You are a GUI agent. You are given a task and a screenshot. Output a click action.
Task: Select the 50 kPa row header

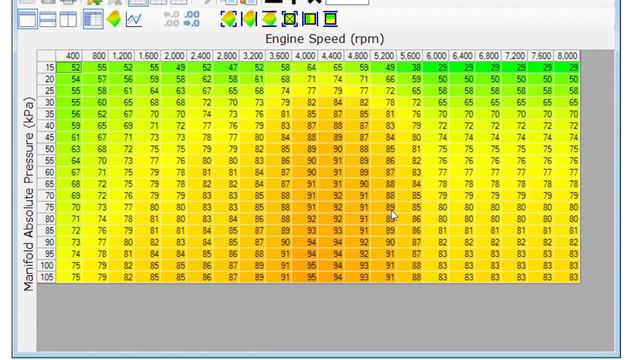[x=46, y=149]
